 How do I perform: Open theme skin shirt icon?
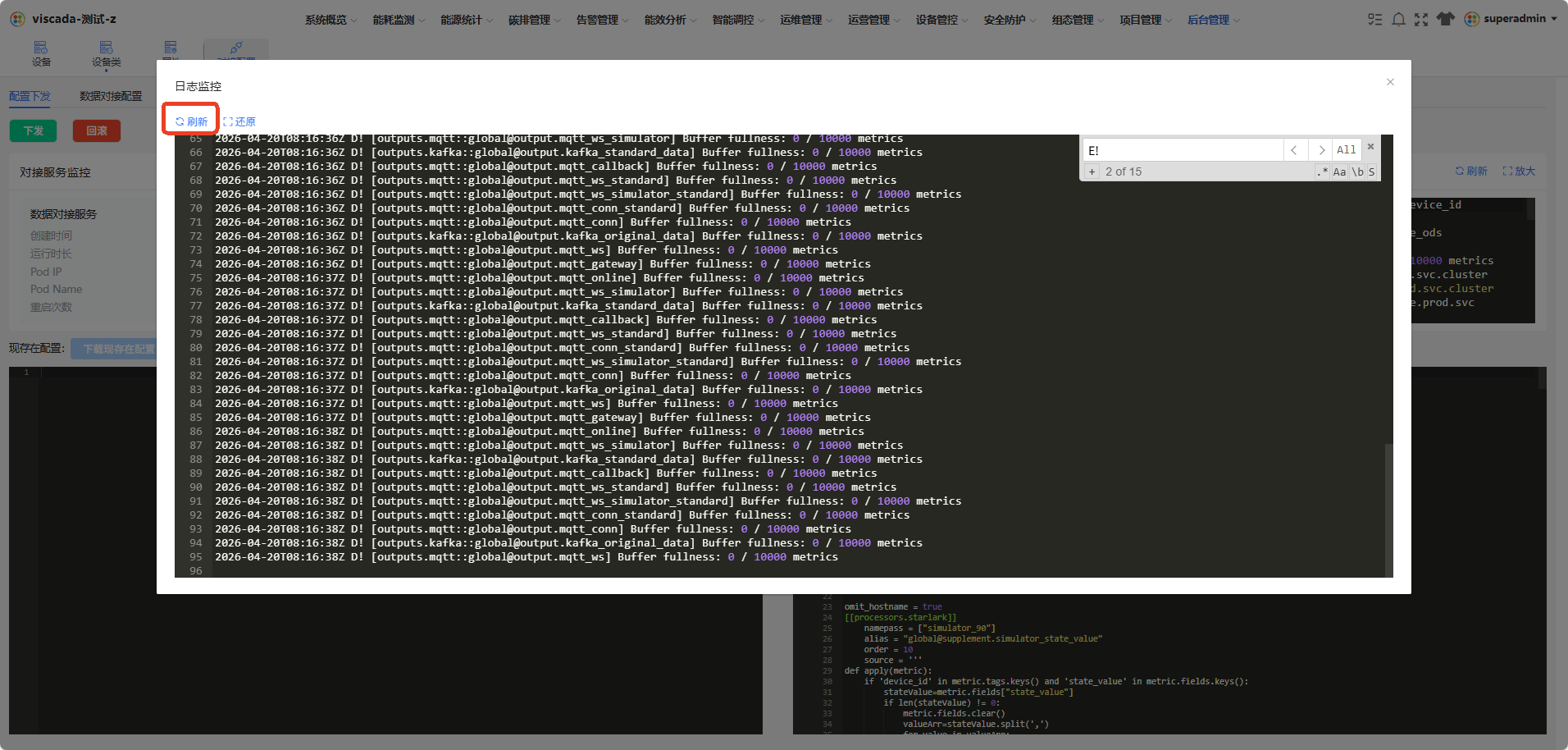pos(1446,19)
